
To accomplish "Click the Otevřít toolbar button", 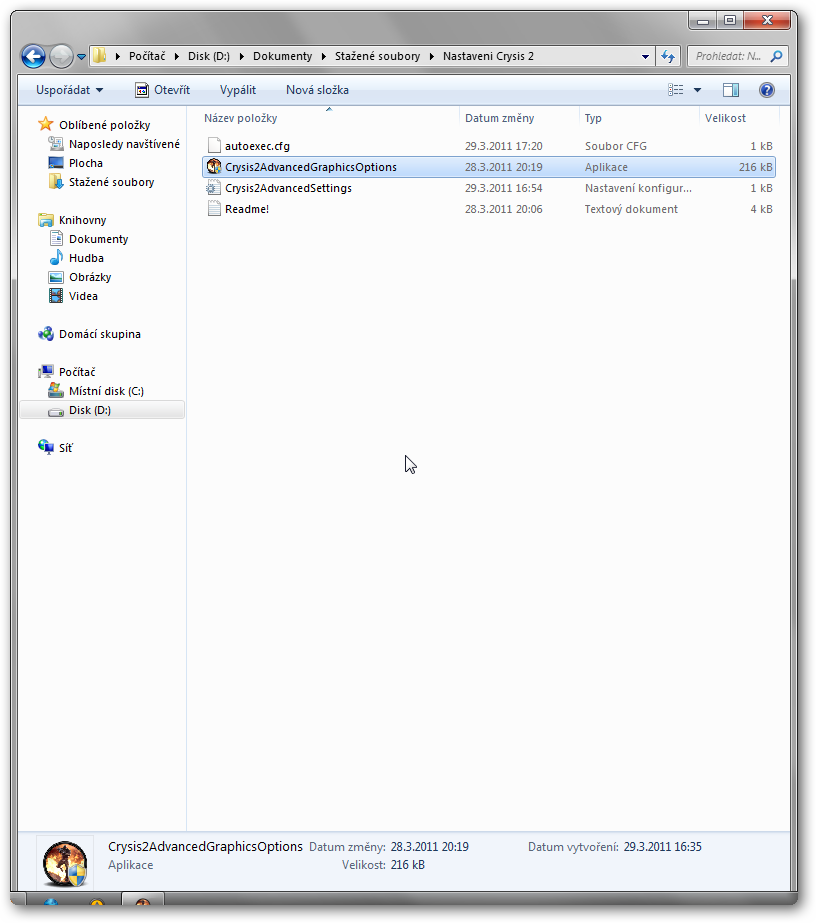I will [x=162, y=90].
